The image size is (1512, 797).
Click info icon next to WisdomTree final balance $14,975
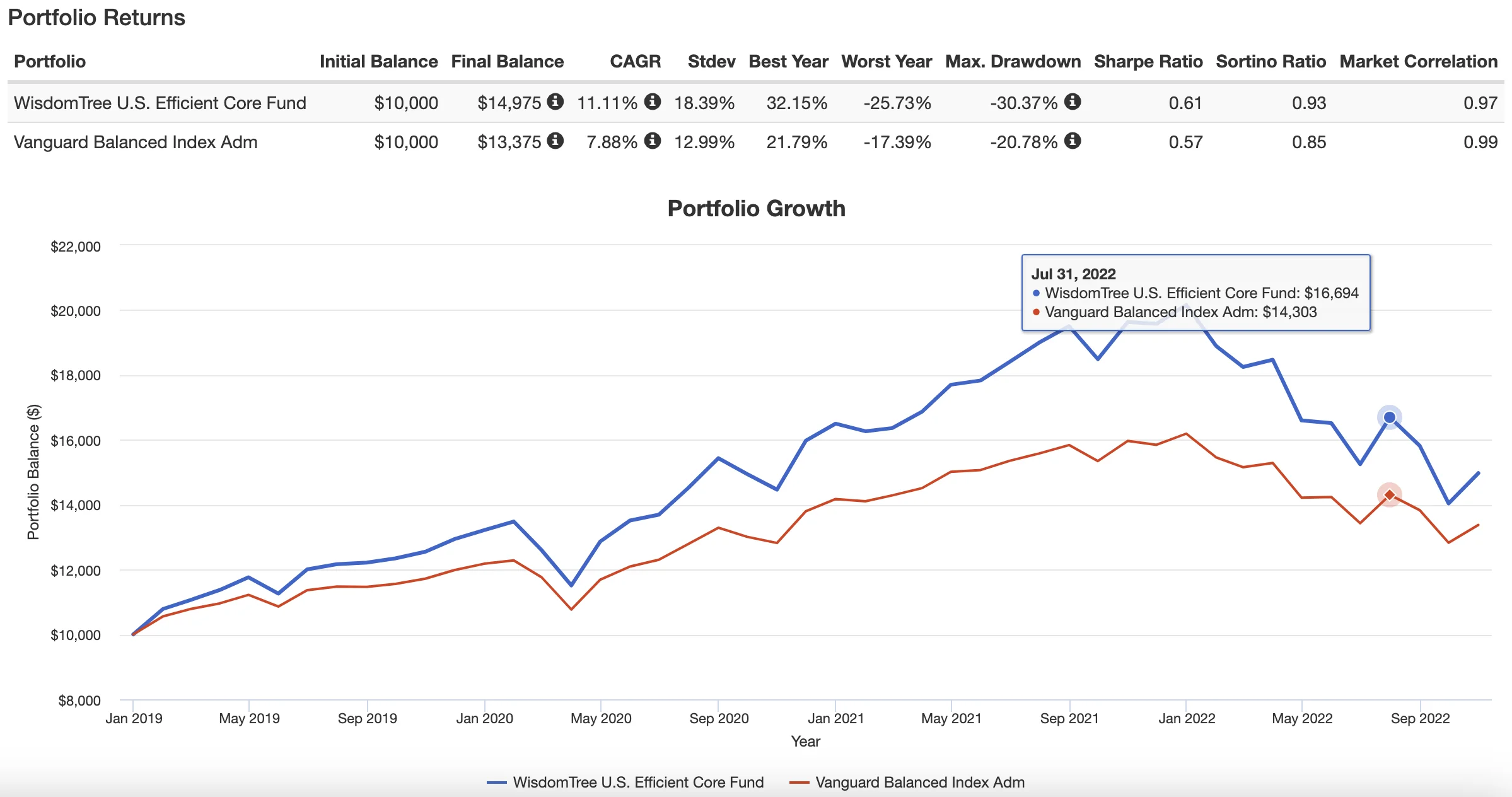555,102
